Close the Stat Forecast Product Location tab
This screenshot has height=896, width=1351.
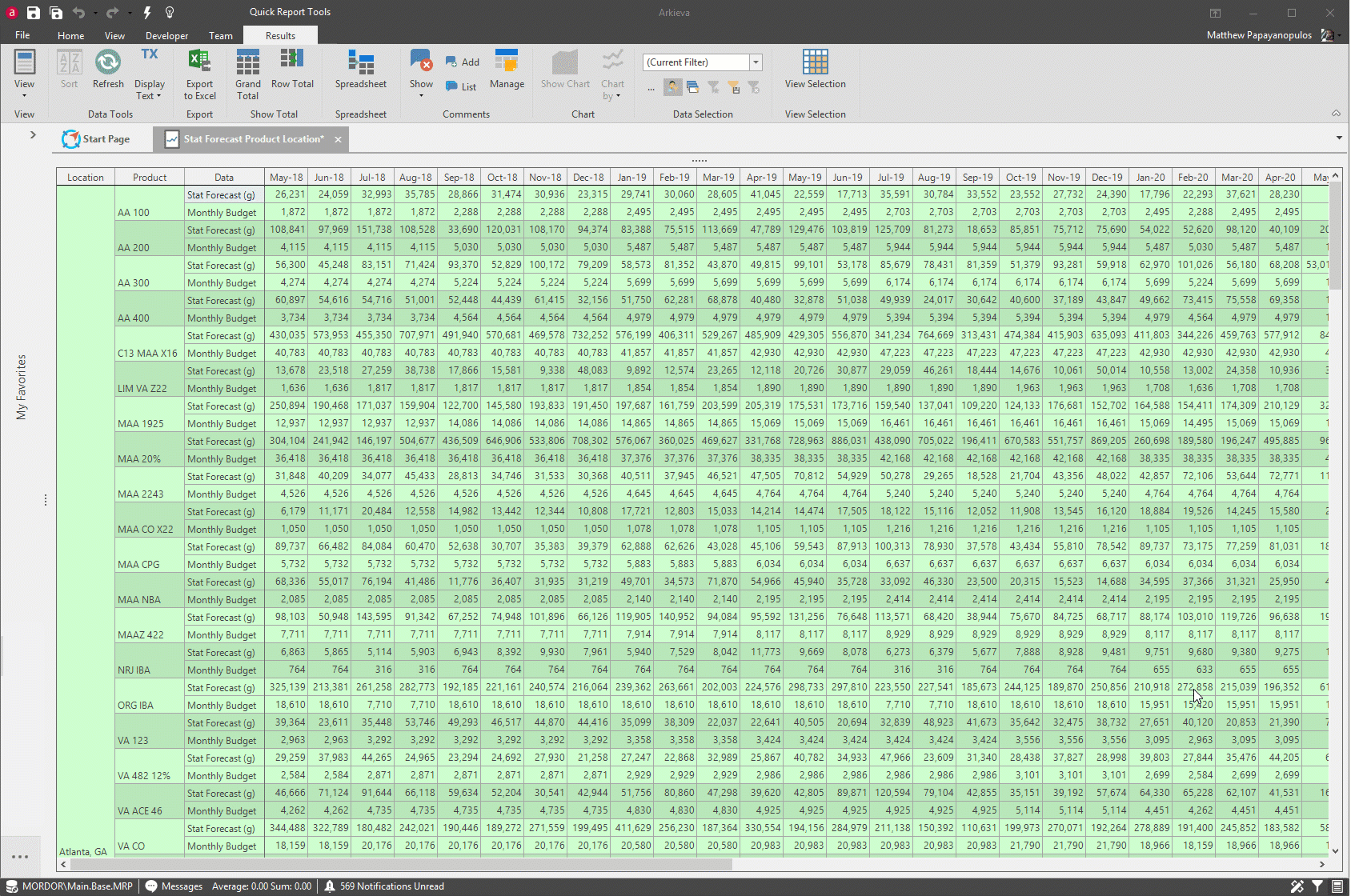tap(338, 139)
